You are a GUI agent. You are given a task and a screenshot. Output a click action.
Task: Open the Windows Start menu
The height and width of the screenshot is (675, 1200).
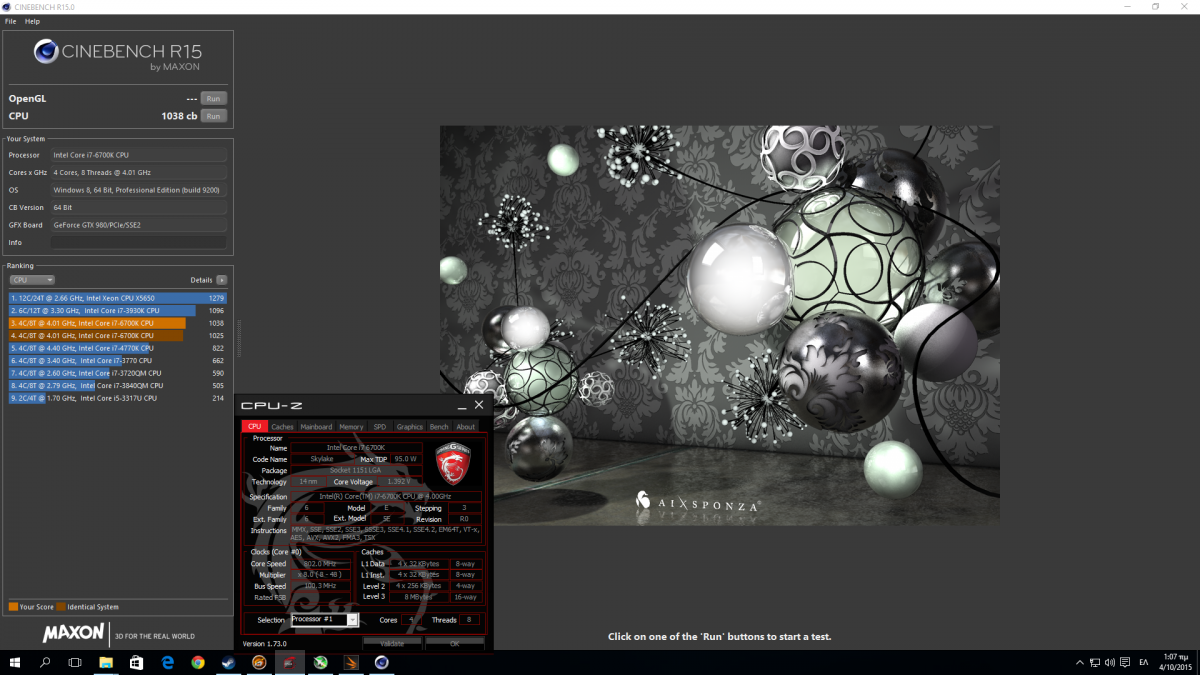[x=15, y=662]
